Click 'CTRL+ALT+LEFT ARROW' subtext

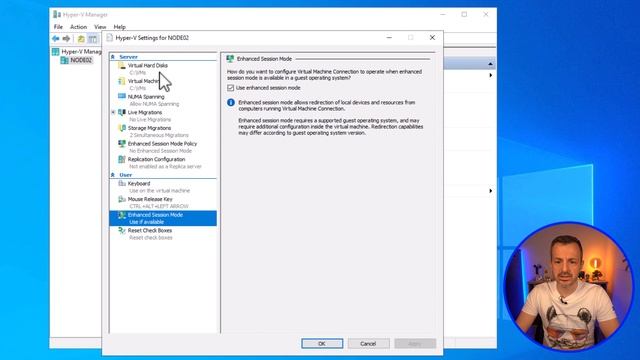(x=159, y=207)
